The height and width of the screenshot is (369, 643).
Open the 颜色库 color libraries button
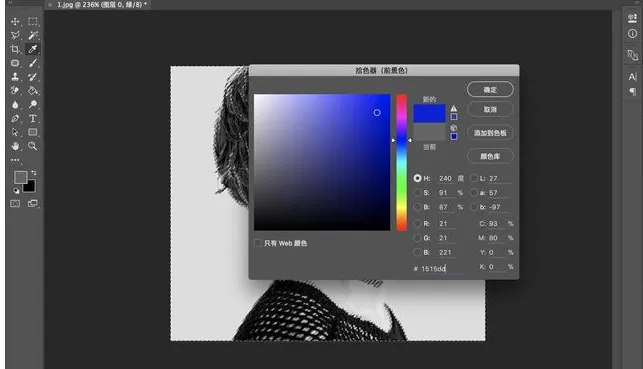(x=490, y=156)
